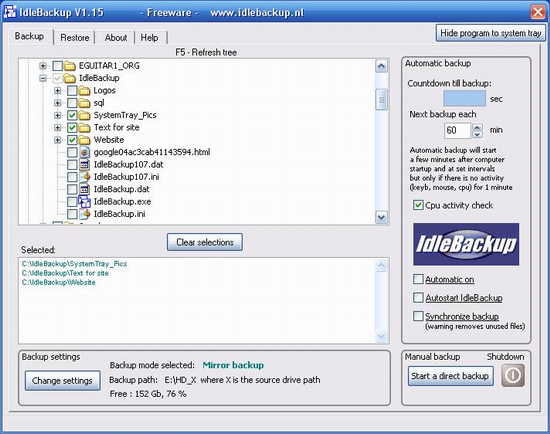Expand the Text for site tree node
Viewport: 550px width, 434px height.
click(58, 127)
